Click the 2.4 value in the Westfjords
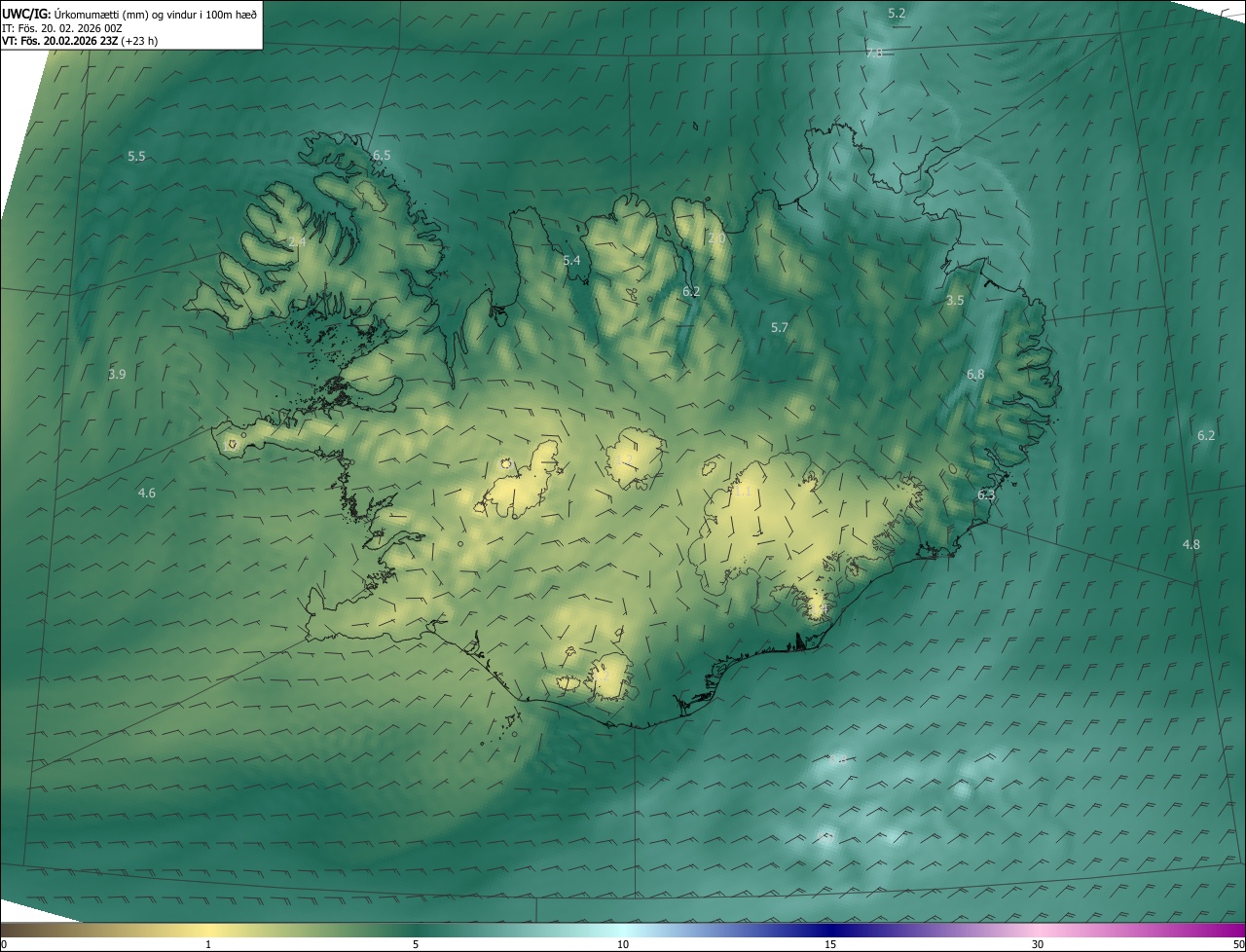 297,241
